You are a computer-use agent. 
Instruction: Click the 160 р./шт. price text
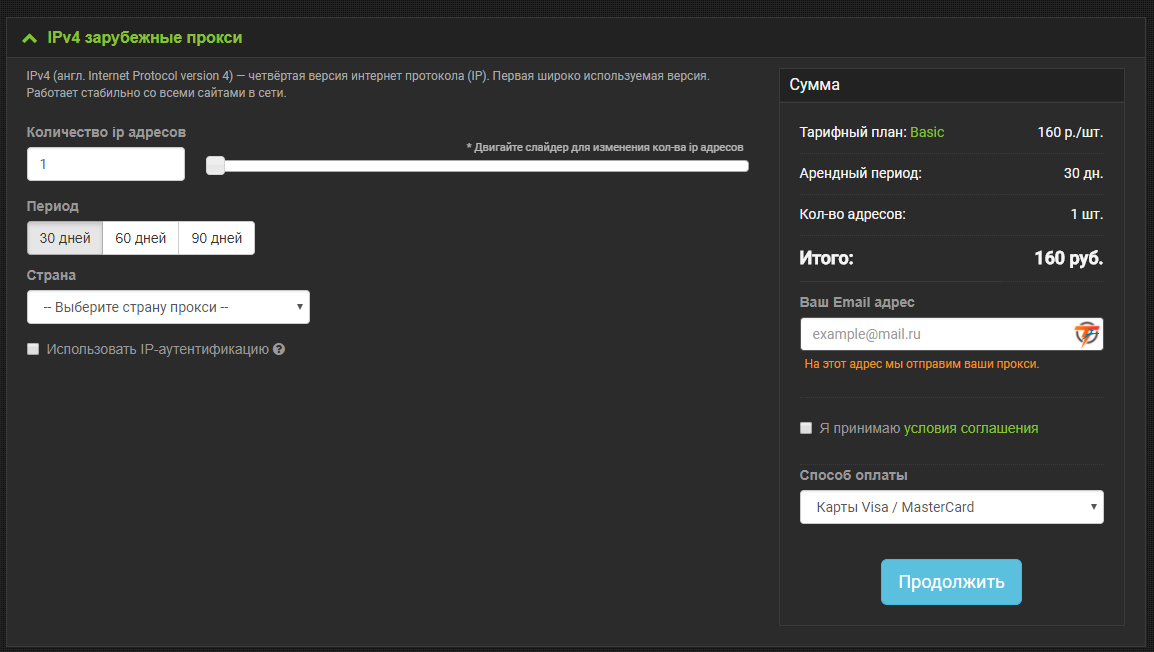[1070, 132]
